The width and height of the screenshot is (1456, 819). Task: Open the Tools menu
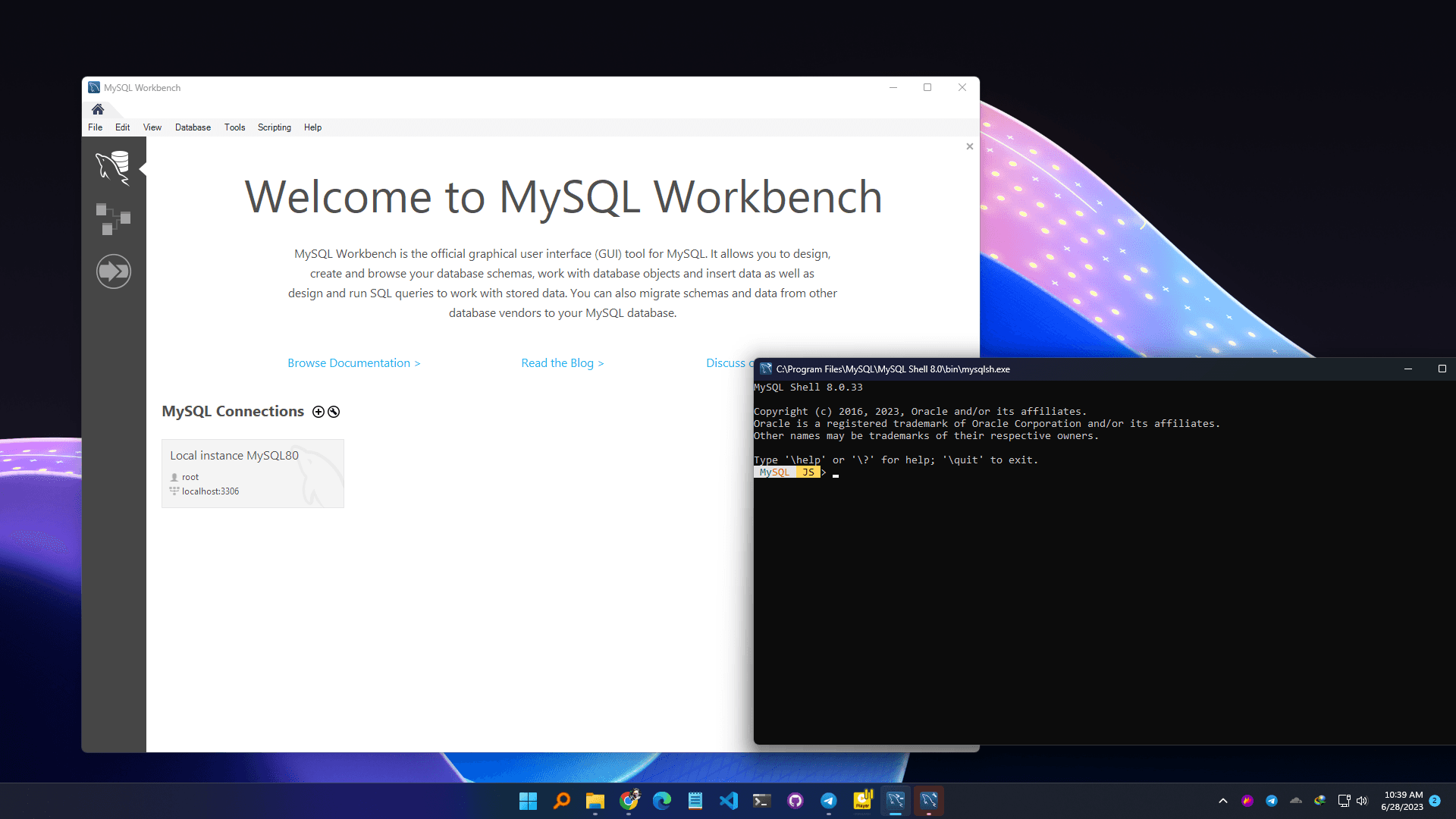pos(234,127)
